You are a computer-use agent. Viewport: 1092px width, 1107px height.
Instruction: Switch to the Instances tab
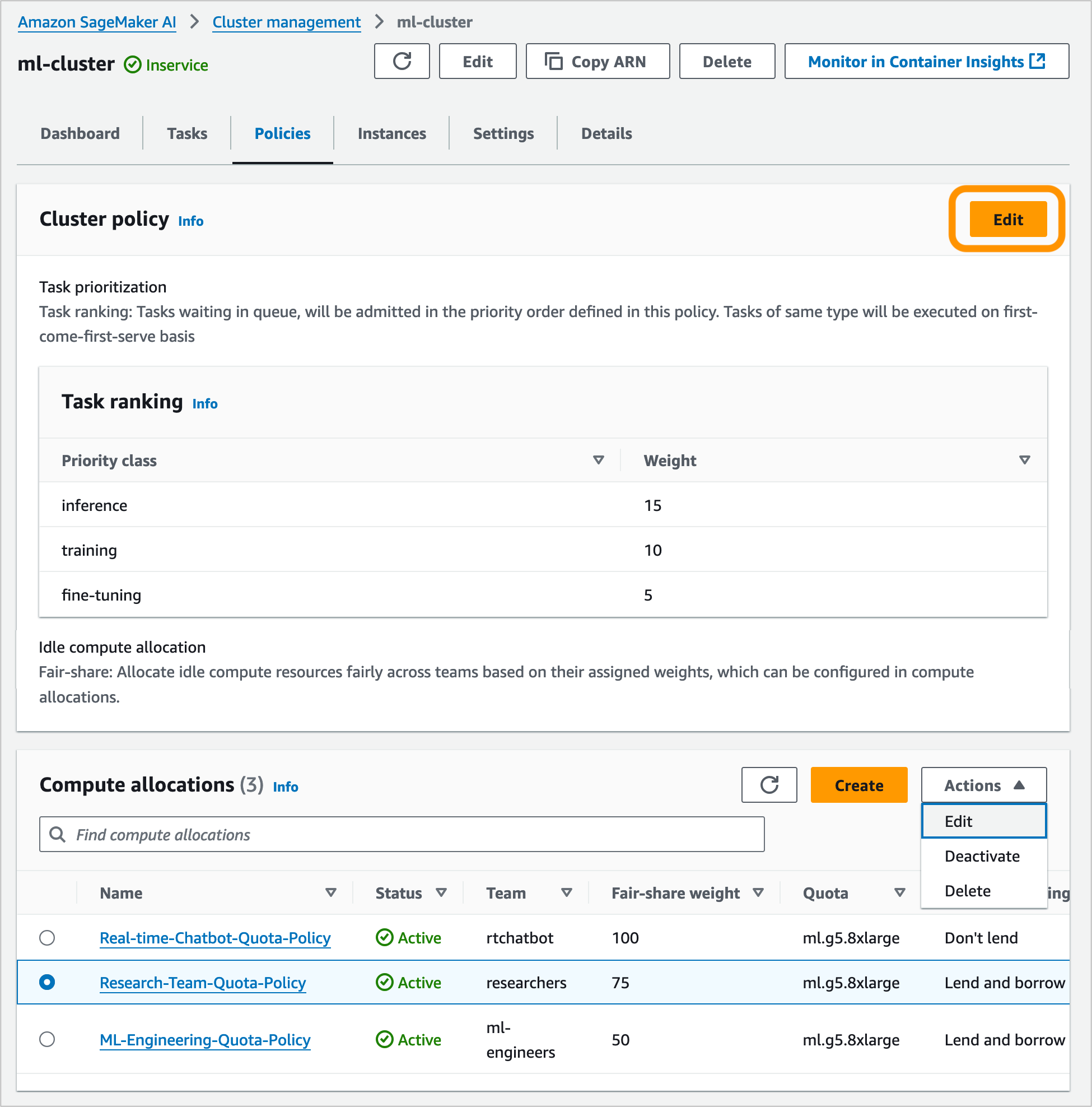(391, 133)
